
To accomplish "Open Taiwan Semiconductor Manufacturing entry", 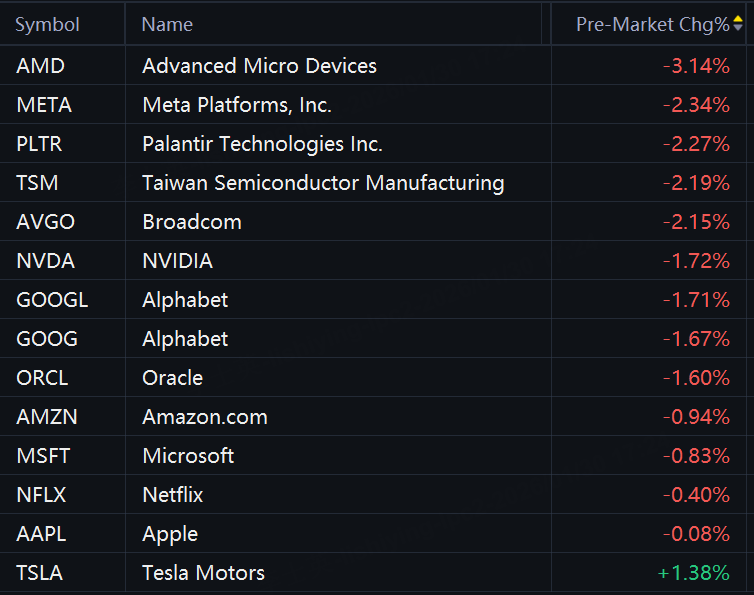I will [323, 183].
